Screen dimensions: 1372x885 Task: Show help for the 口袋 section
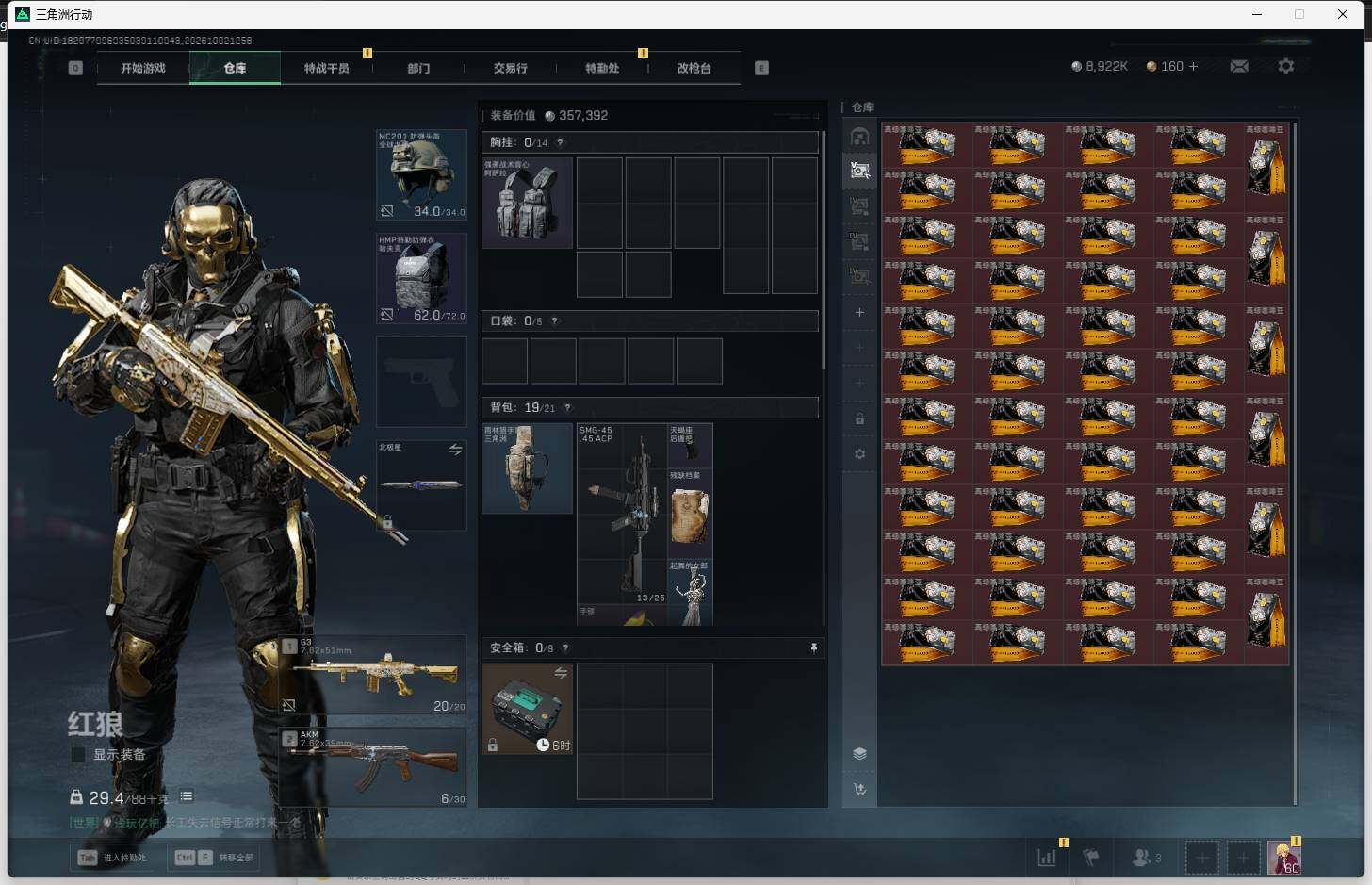click(554, 321)
